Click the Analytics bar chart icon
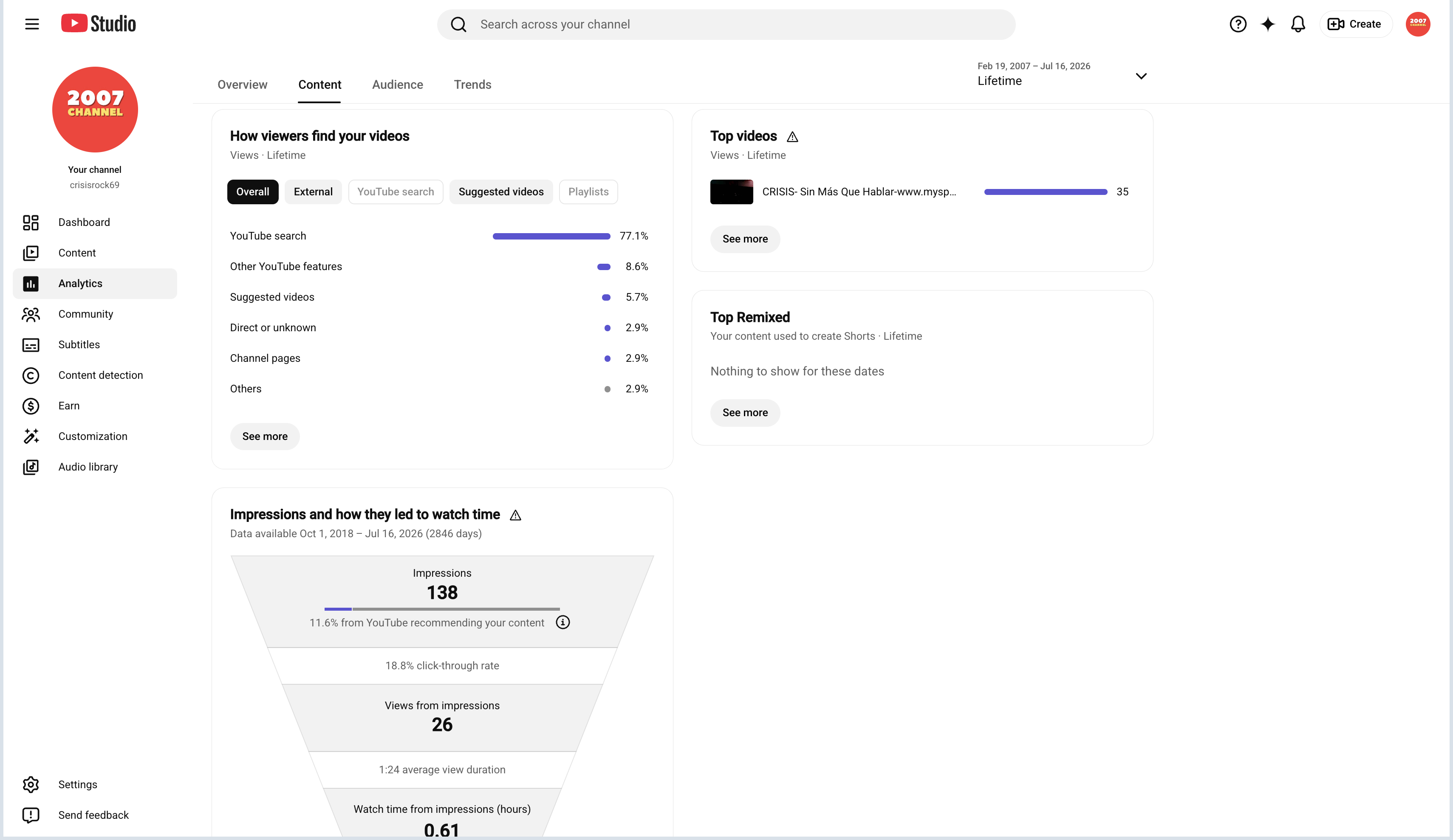Screen dimensions: 1453x840 point(31,284)
